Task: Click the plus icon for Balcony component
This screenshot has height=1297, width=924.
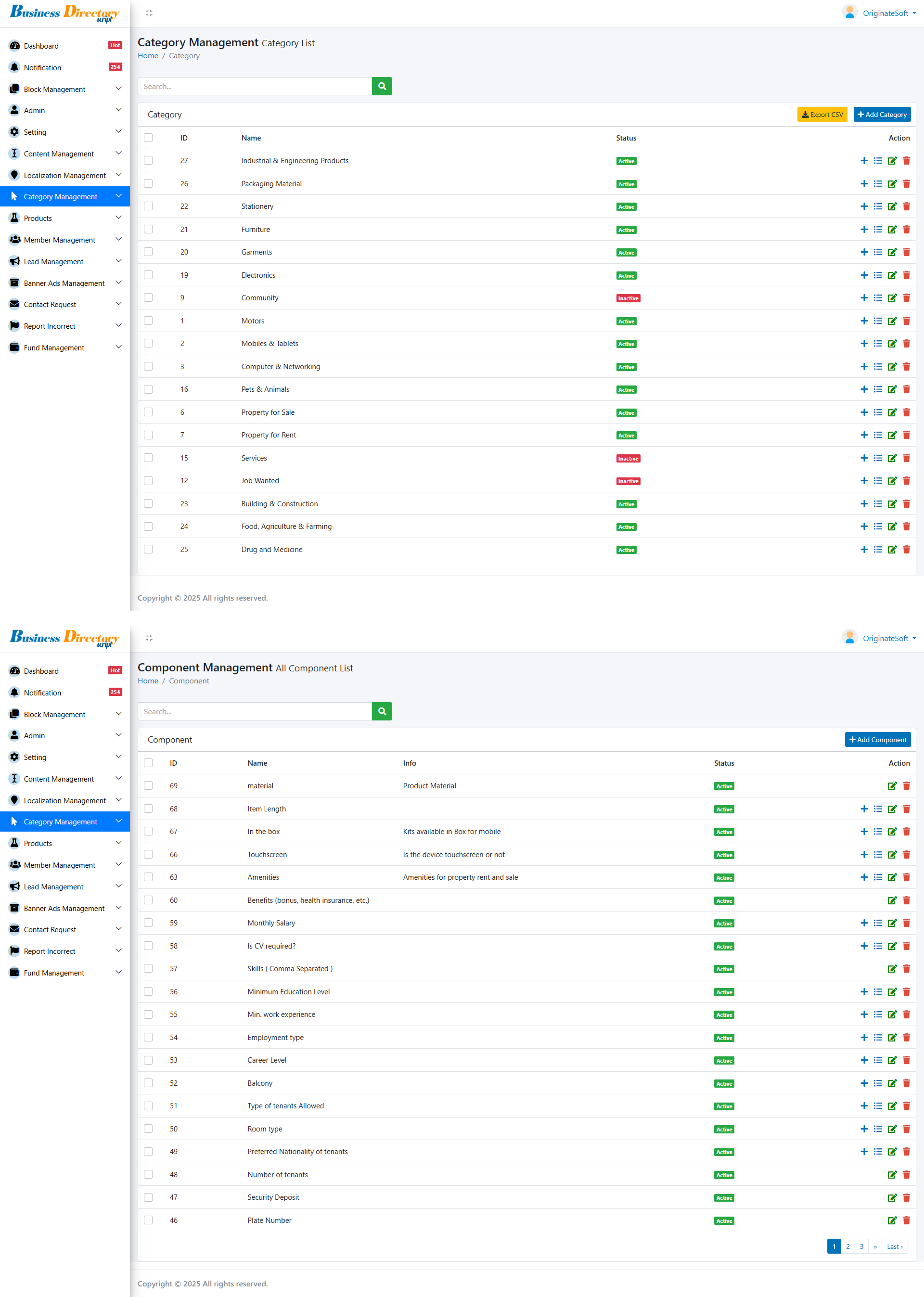Action: click(x=864, y=1083)
